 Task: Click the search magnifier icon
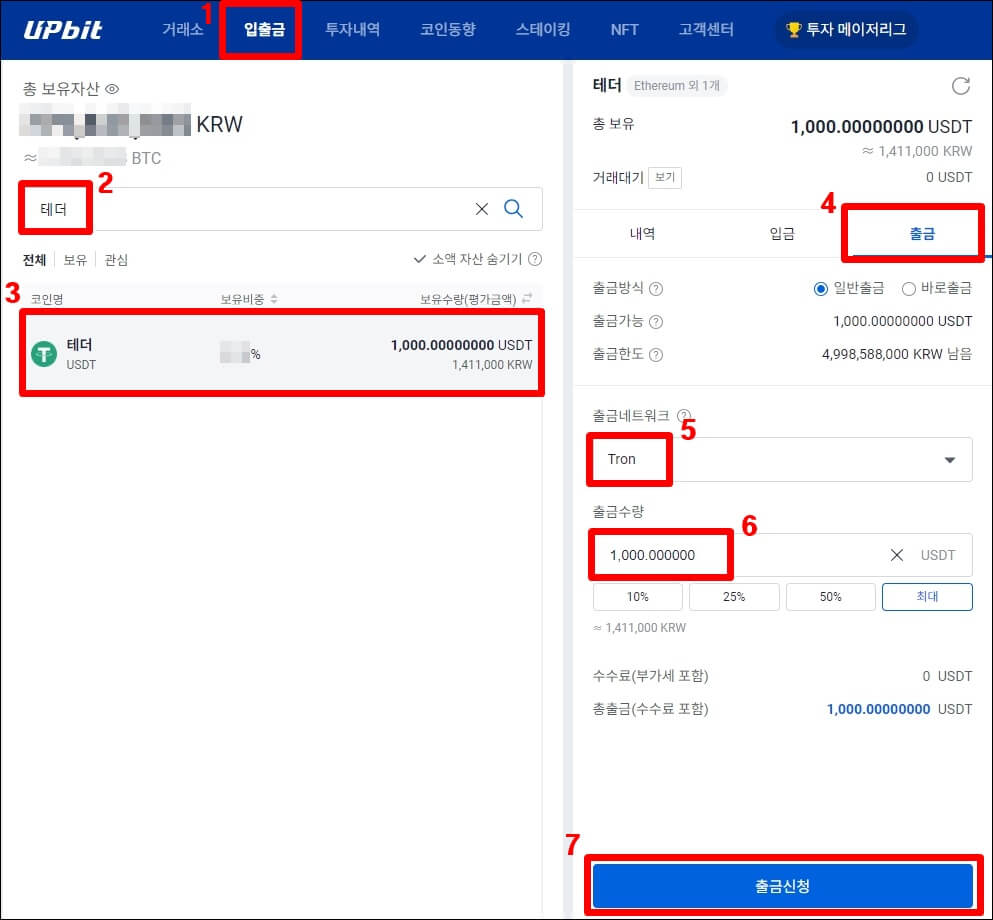pos(514,208)
